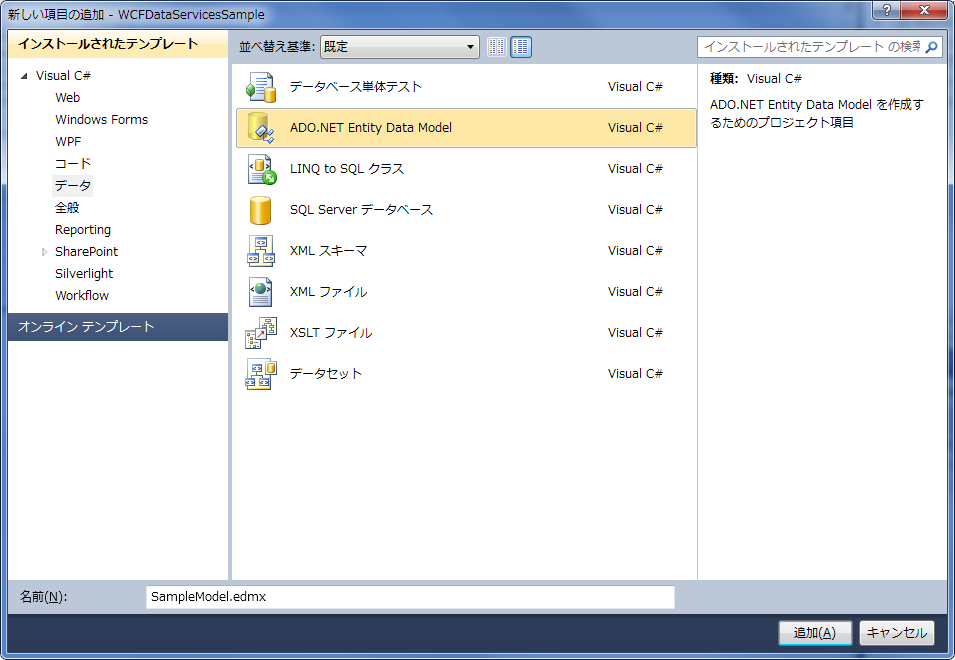Open the インストールされたテンプレート section header

click(x=118, y=44)
